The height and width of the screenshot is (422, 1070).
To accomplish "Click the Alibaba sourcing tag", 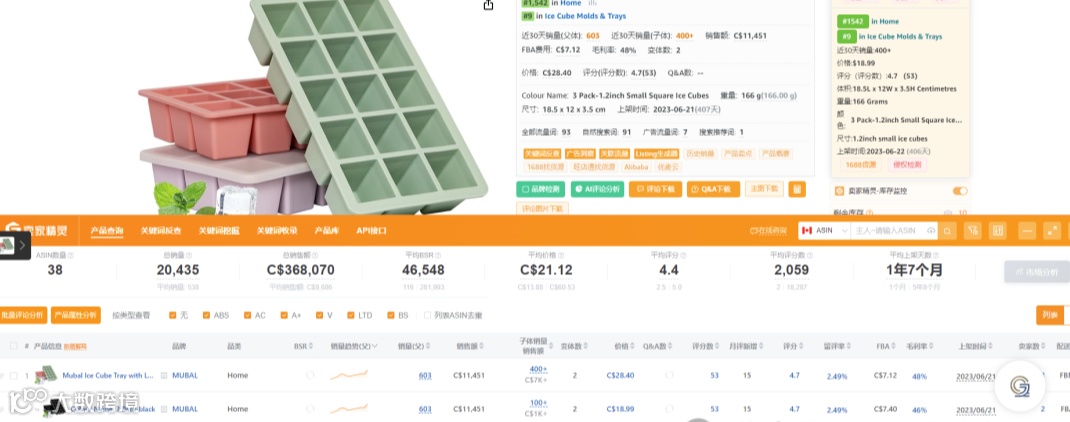I will click(x=637, y=167).
